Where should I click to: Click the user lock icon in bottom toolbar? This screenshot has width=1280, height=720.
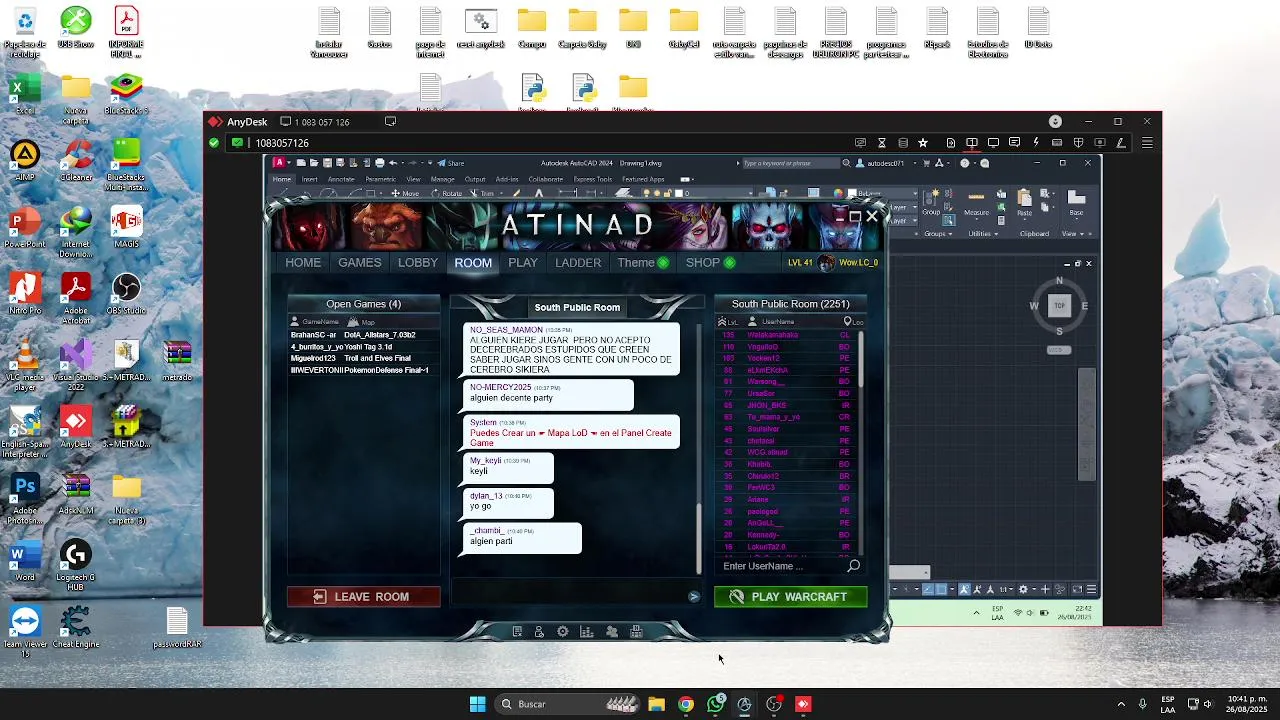point(539,632)
